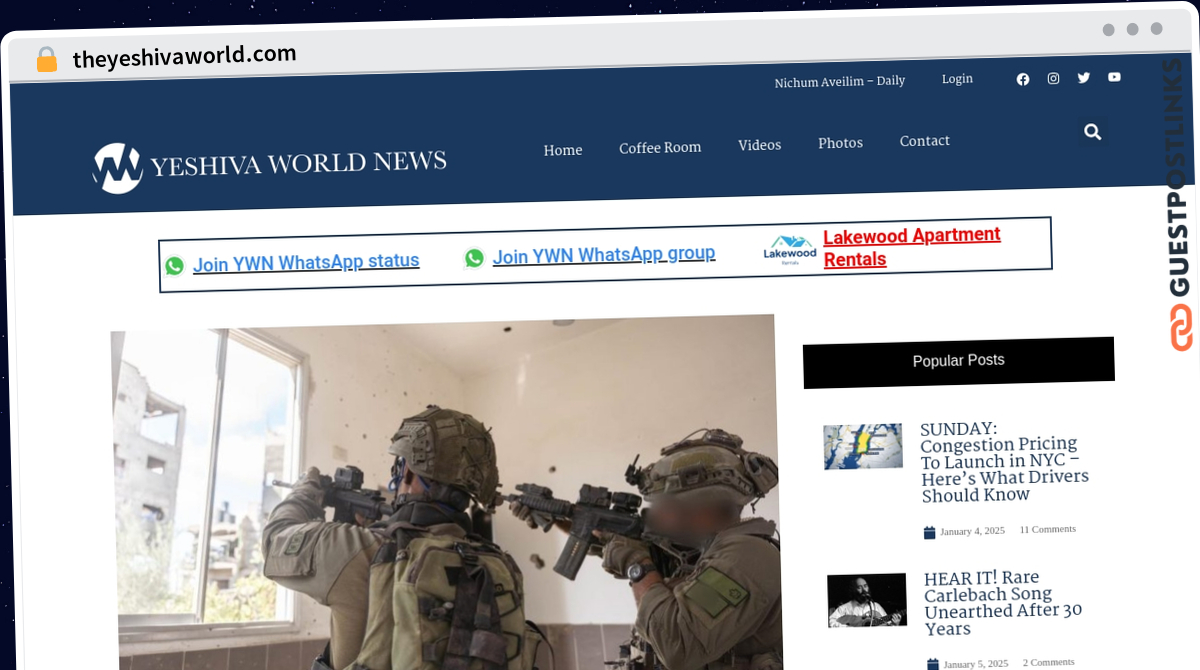Click the search magnifier icon

[1092, 131]
